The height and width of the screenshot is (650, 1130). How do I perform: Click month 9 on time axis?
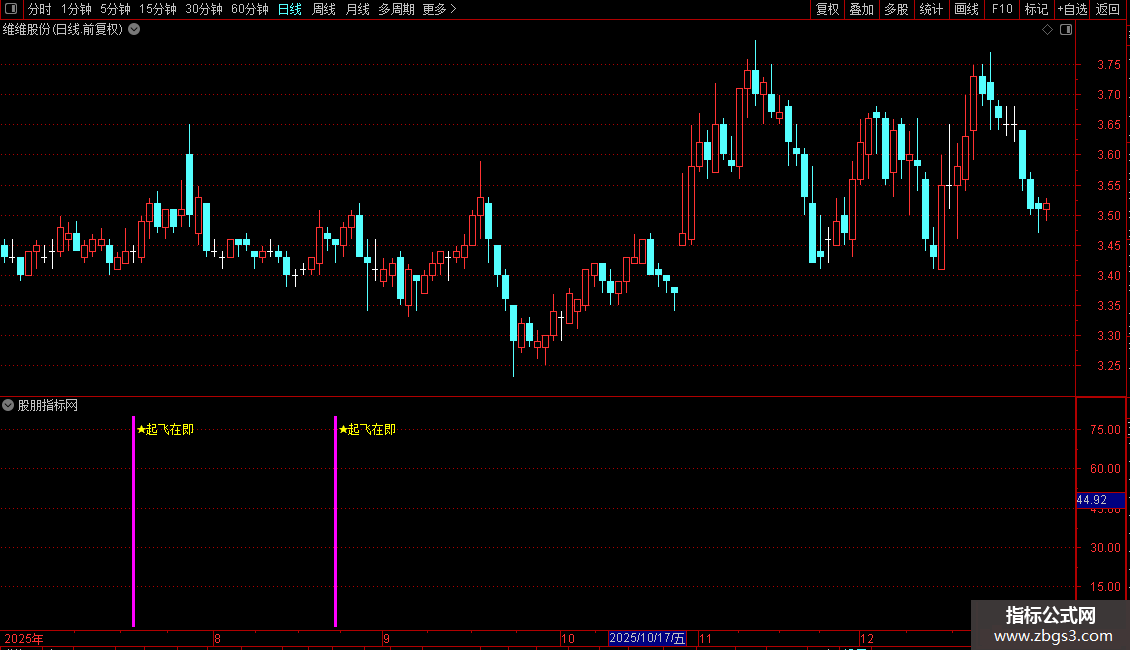point(386,638)
